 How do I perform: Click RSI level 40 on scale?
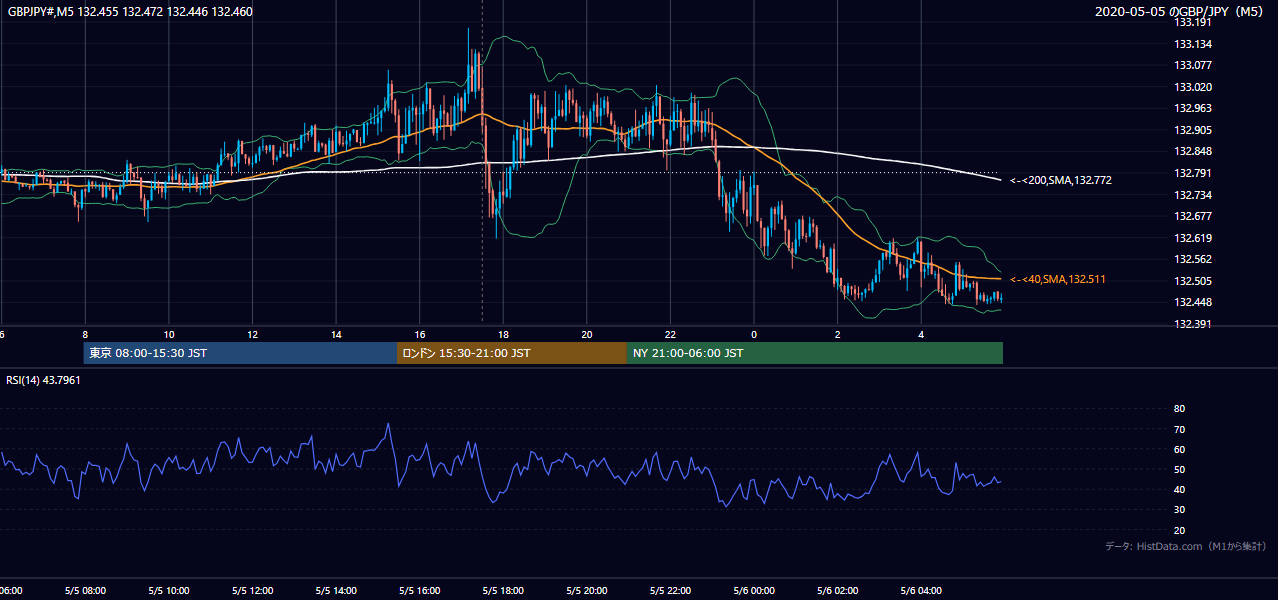[1179, 490]
